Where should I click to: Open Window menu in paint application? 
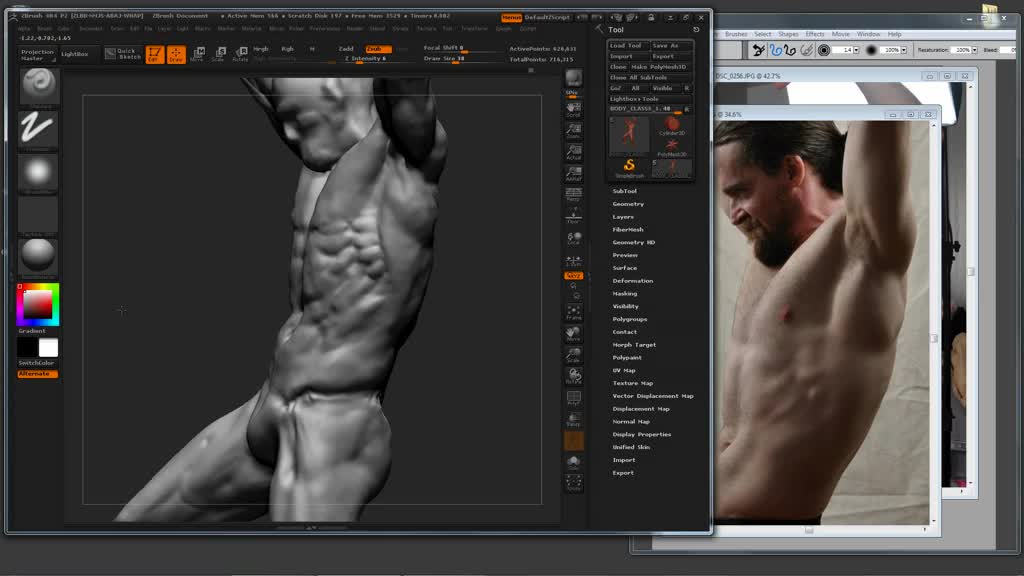point(868,34)
